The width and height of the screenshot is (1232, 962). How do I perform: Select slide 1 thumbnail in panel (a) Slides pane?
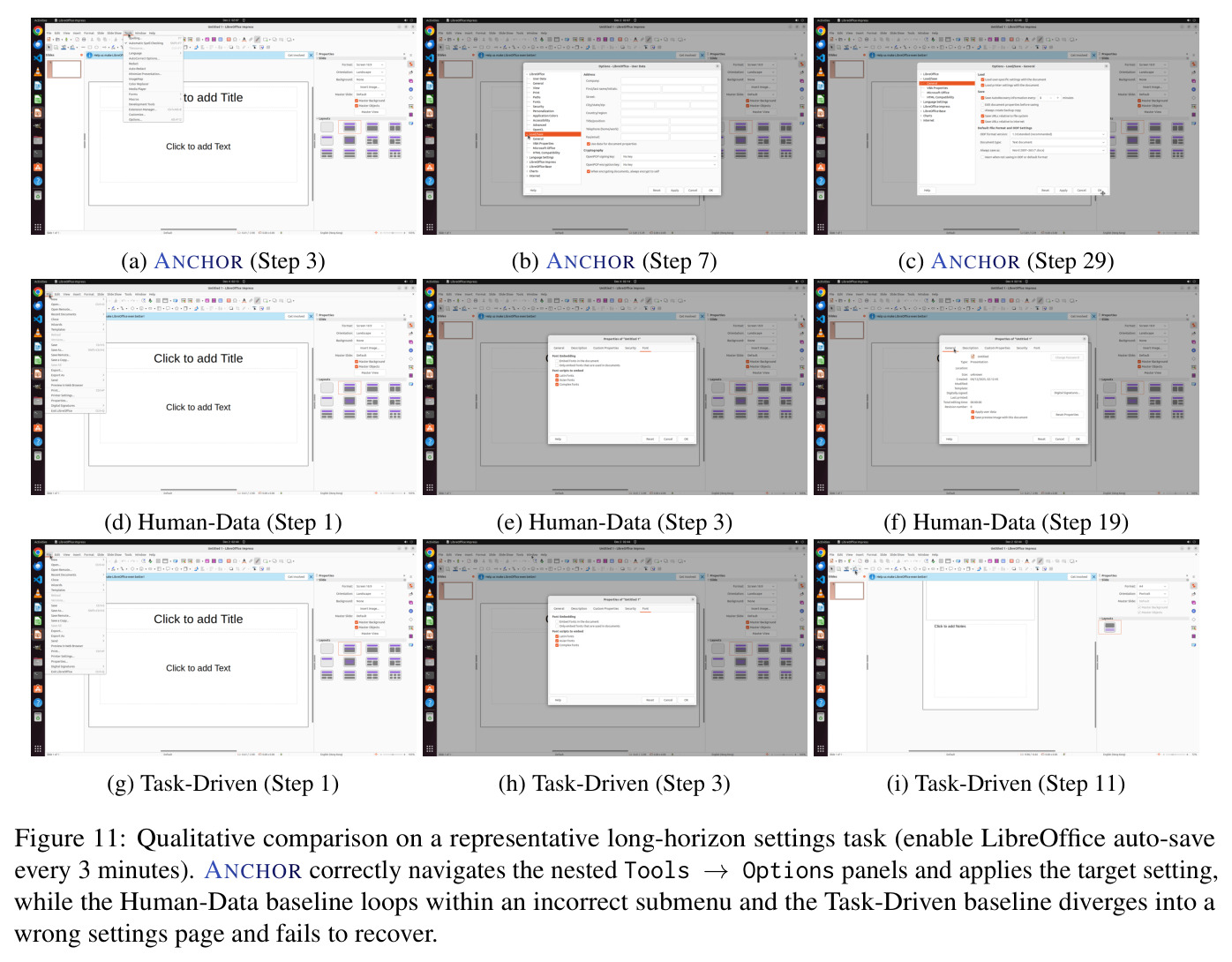click(64, 68)
